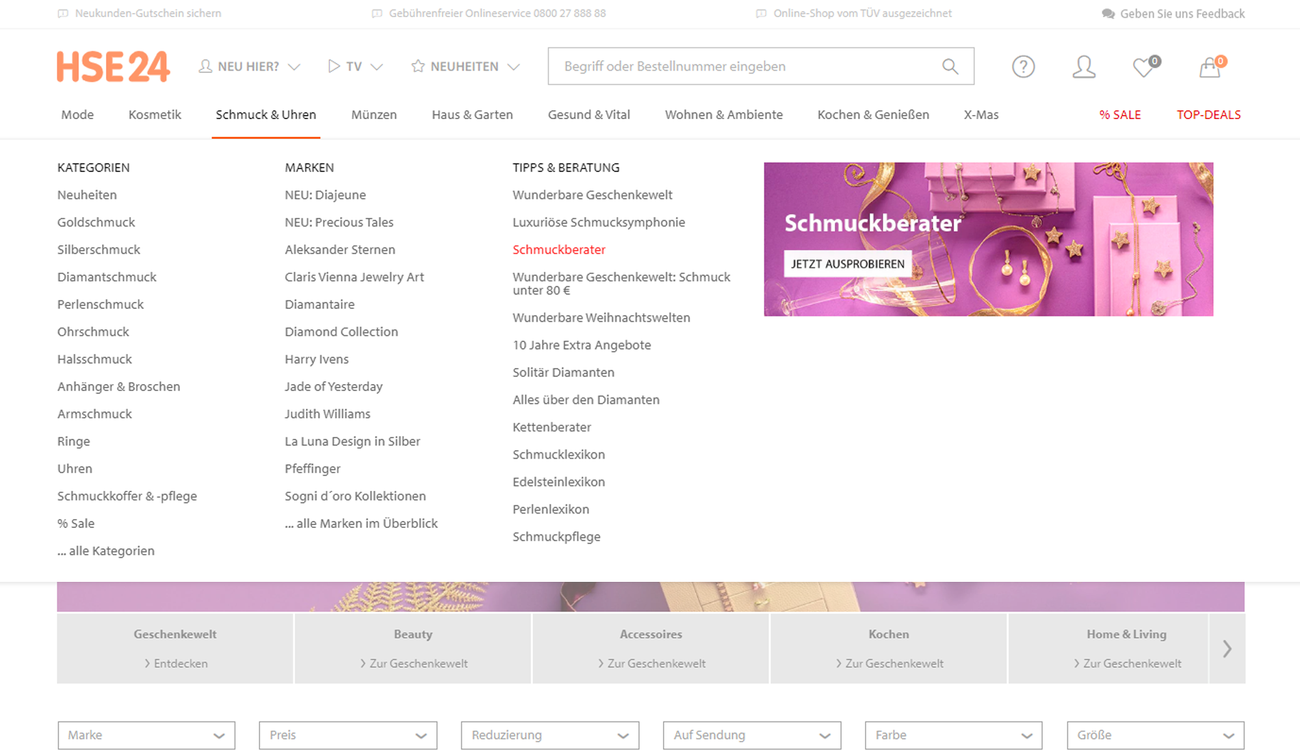Click the carousel next arrow
Viewport: 1300px width, 753px height.
1227,649
